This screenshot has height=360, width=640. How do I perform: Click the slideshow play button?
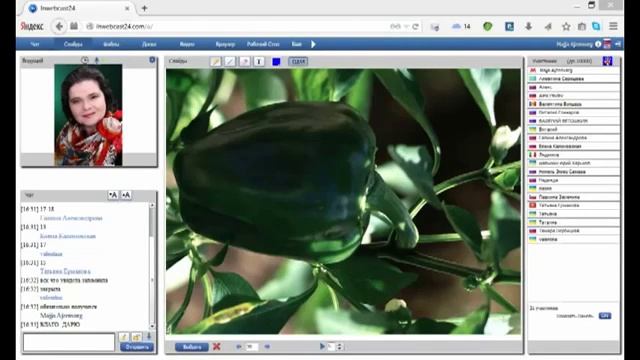coord(322,347)
